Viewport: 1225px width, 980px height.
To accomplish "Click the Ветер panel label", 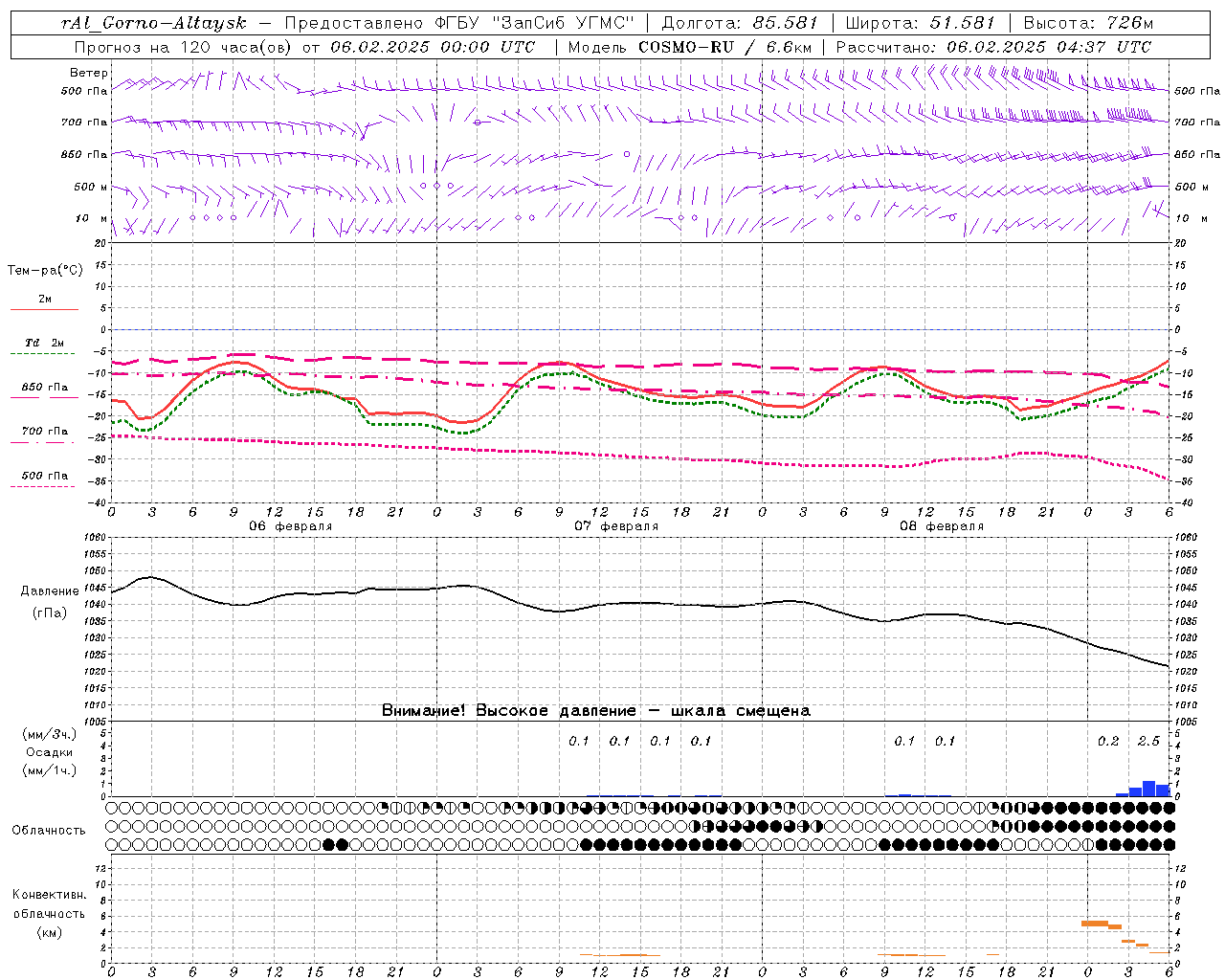I will 89,73.
